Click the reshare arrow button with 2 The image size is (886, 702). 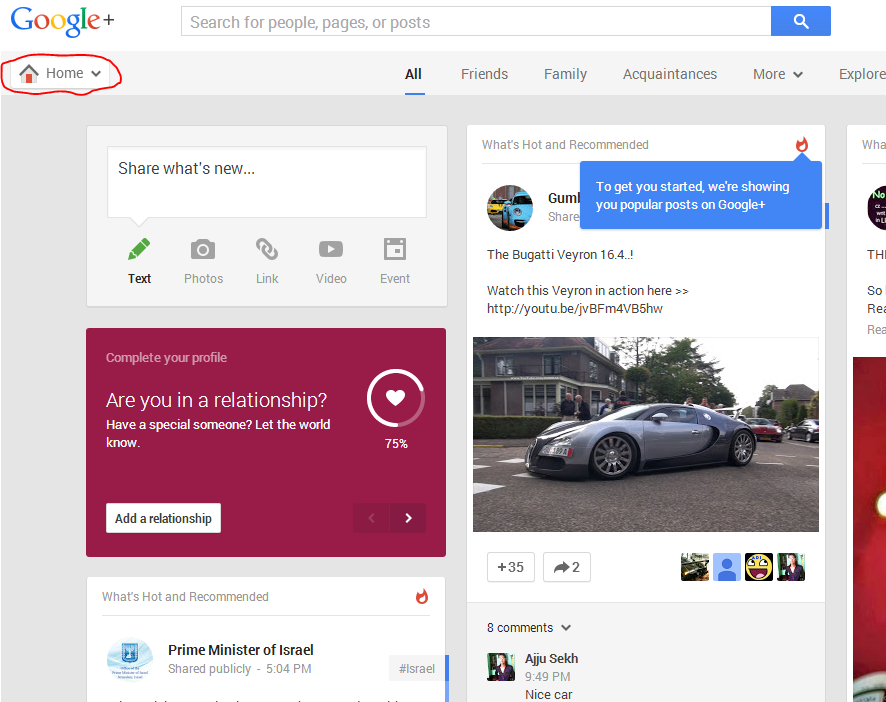566,567
